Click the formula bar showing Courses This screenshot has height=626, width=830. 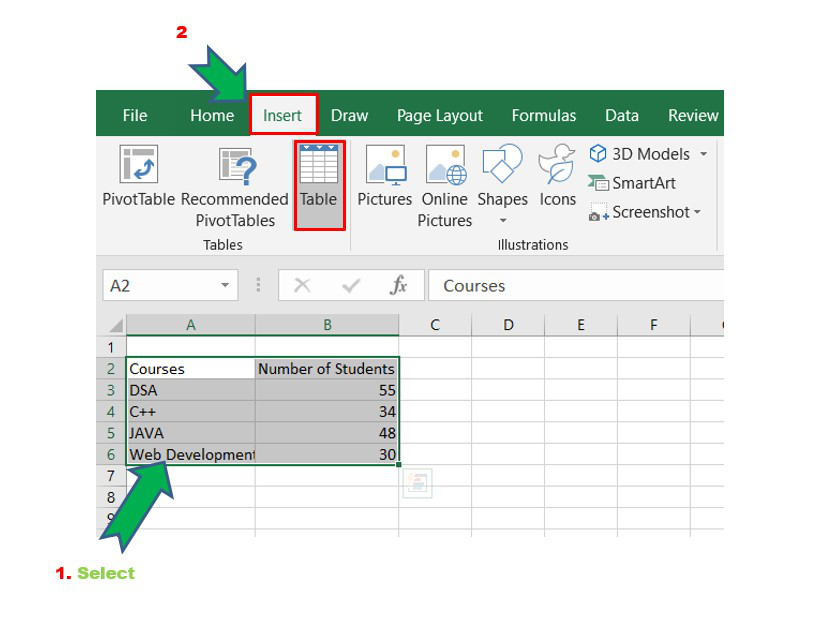click(x=576, y=286)
